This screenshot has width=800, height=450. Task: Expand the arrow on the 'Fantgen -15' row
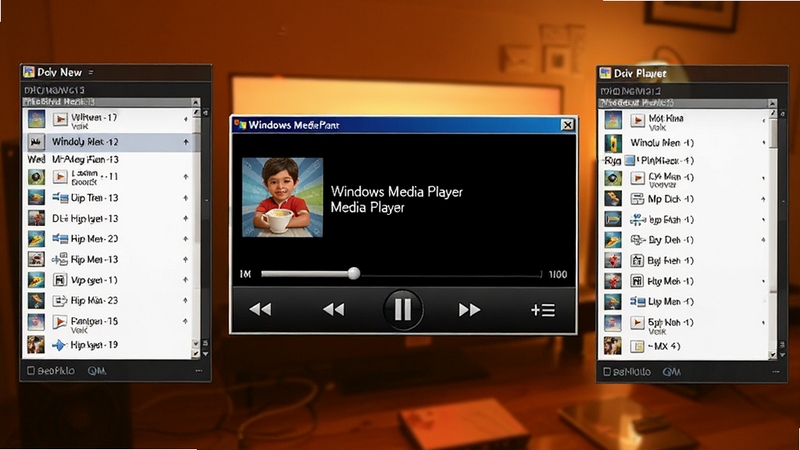pyautogui.click(x=186, y=321)
